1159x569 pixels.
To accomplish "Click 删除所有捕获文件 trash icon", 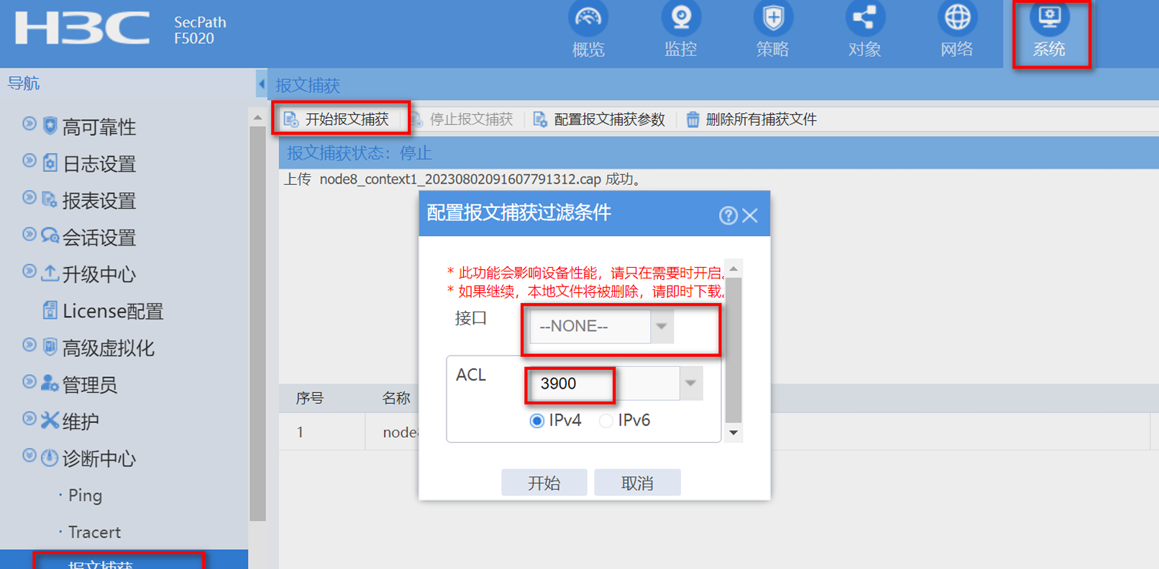I will pyautogui.click(x=693, y=120).
